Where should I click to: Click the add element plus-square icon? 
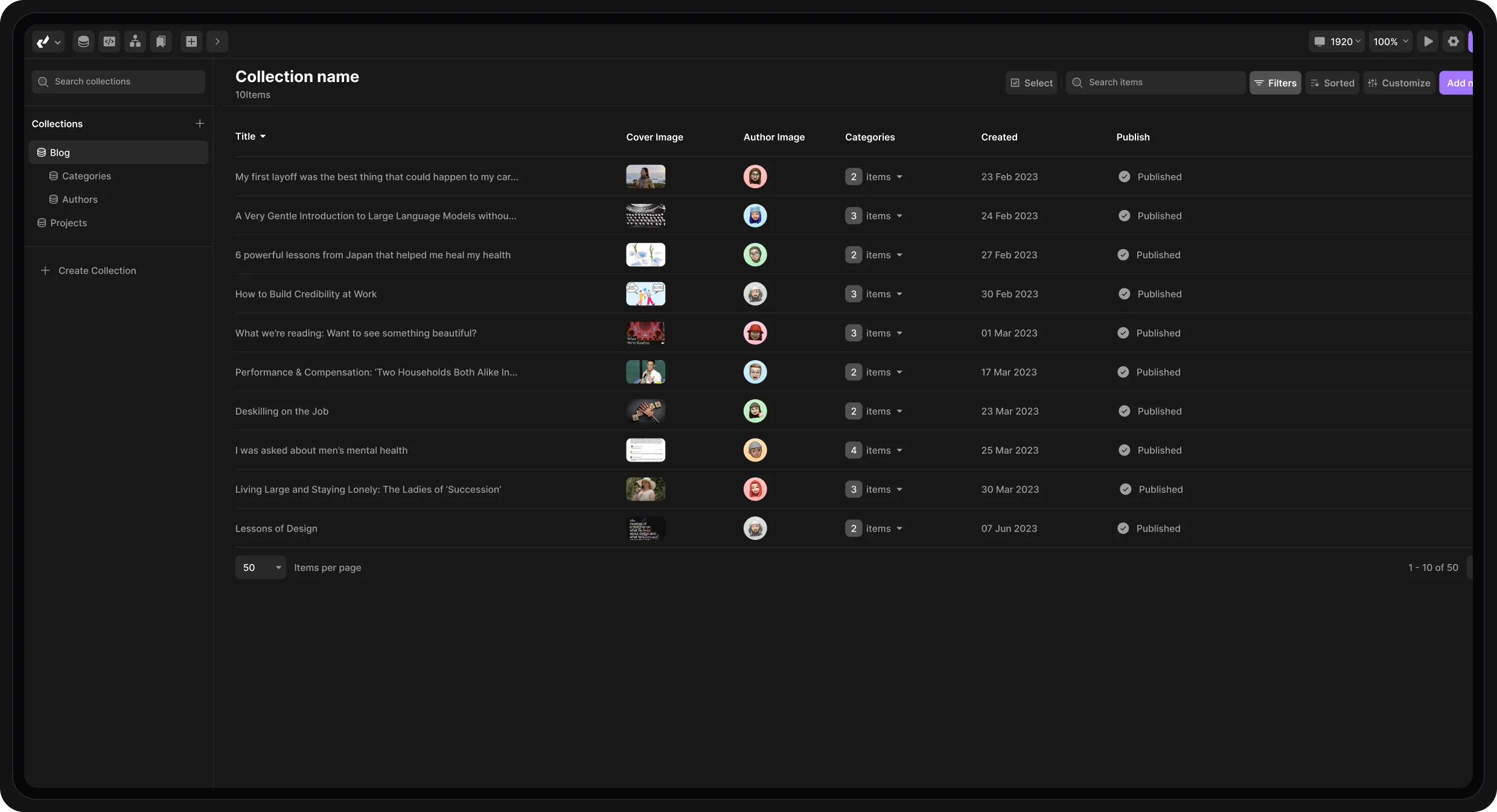coord(191,42)
